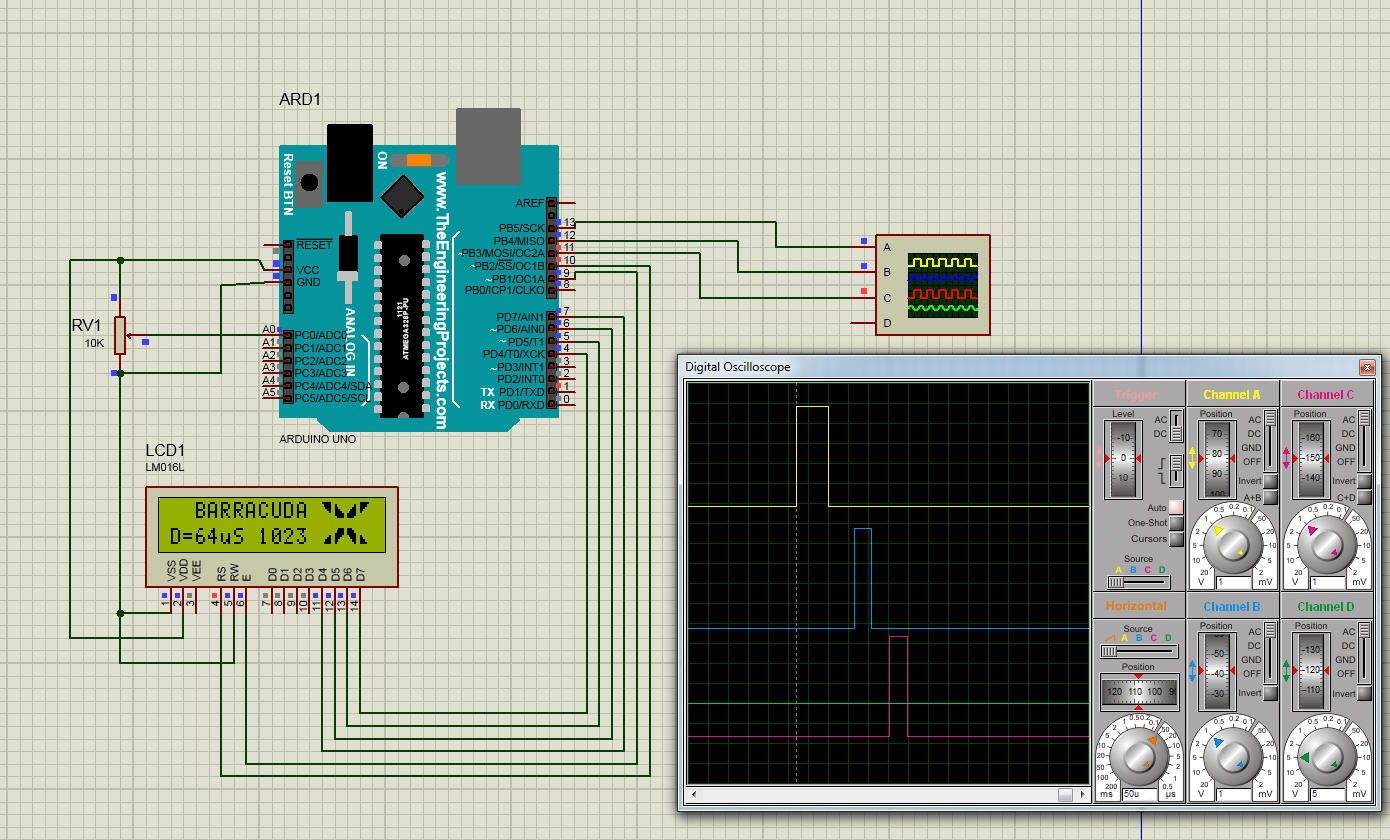Select the ATMEGA328P chip on the Arduino
Image resolution: width=1390 pixels, height=840 pixels.
coord(404,325)
